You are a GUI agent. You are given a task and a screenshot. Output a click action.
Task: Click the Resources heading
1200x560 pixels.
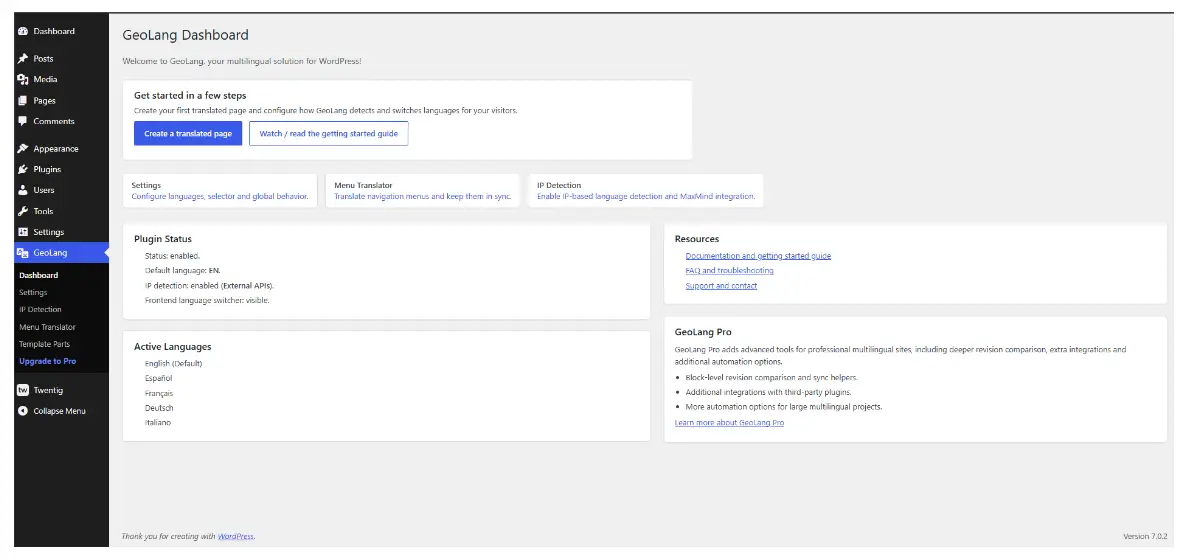pos(697,239)
